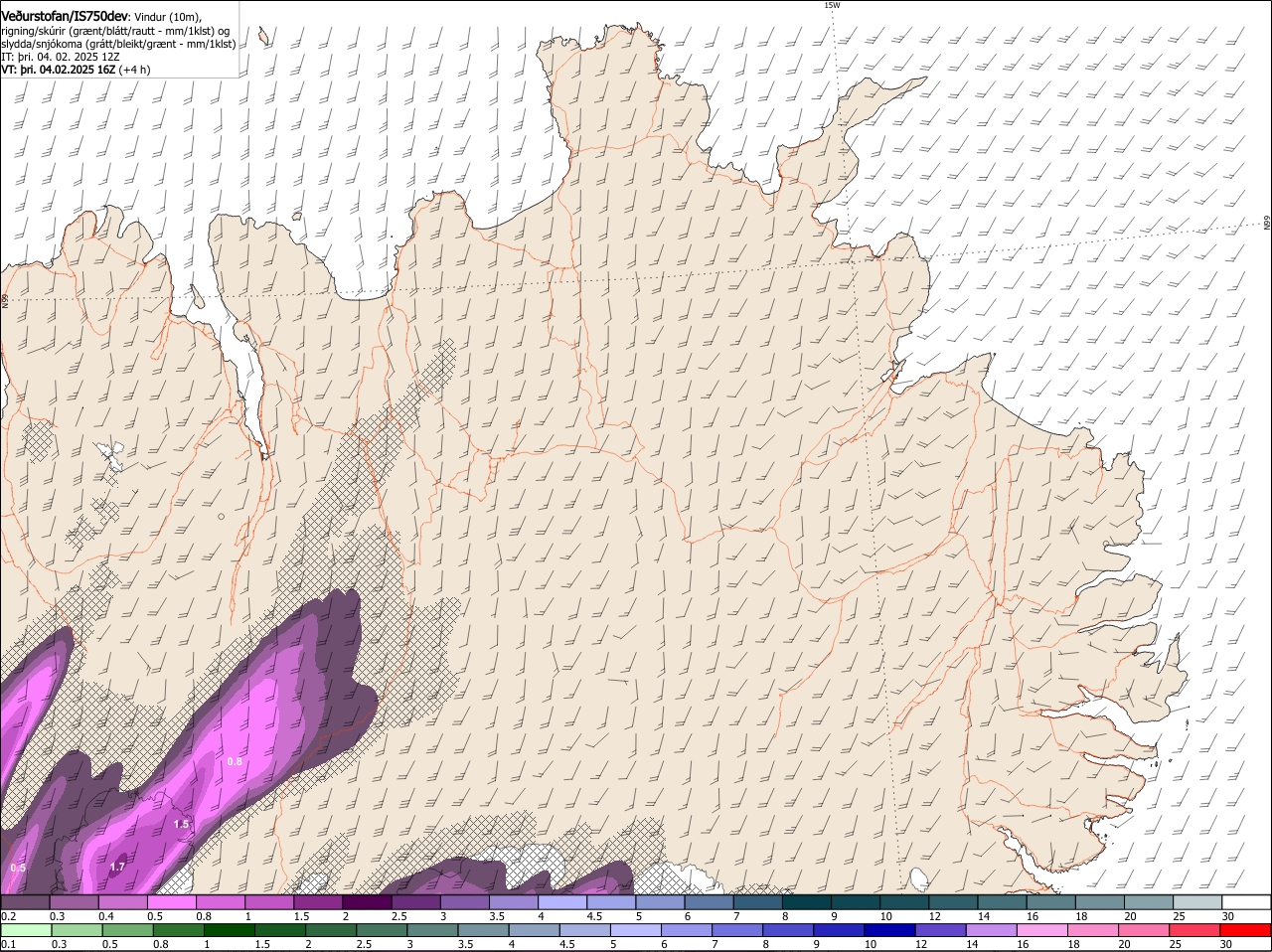
Task: Select the rain legend swatch between 5 and 6
Action: (x=636, y=930)
